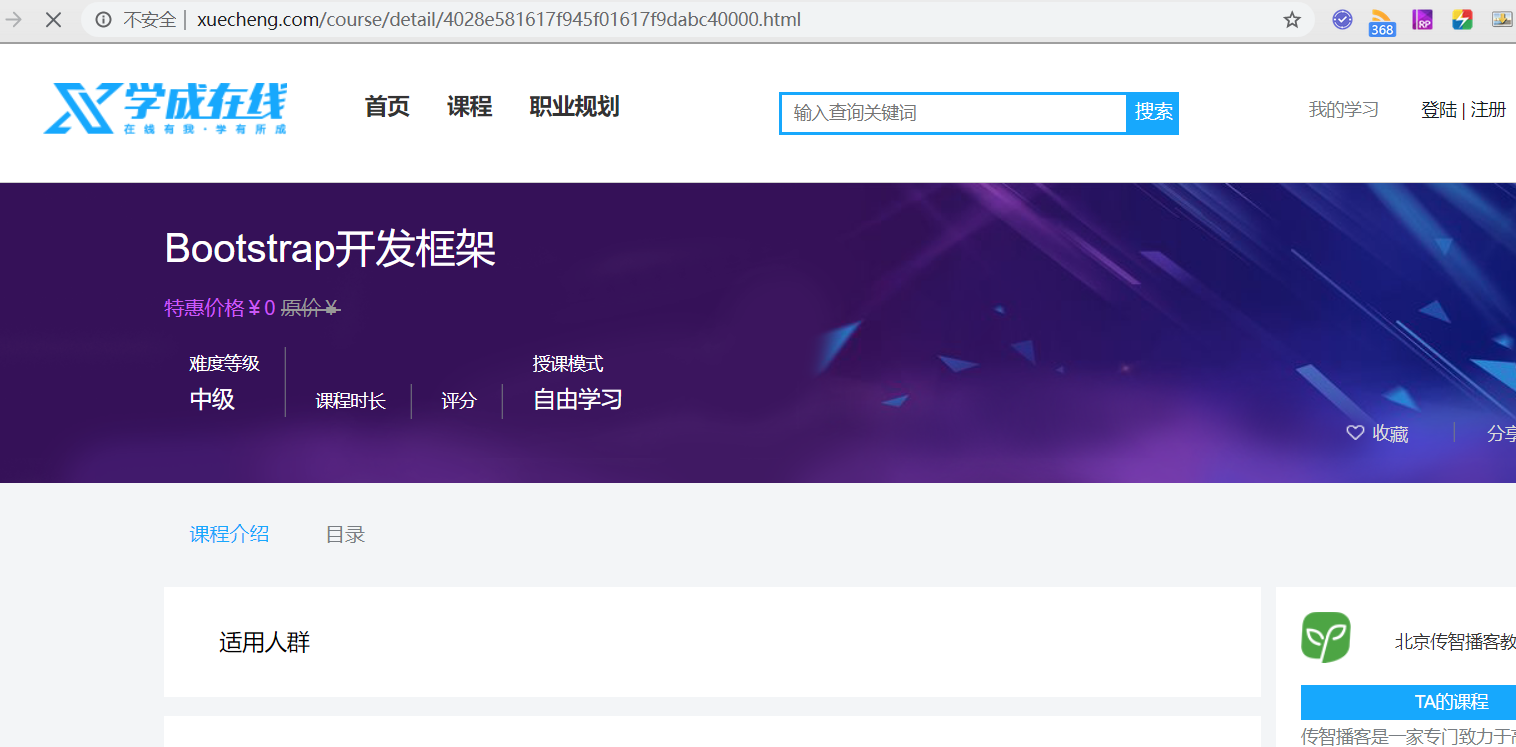Click inside the keyword search input field

(x=950, y=113)
